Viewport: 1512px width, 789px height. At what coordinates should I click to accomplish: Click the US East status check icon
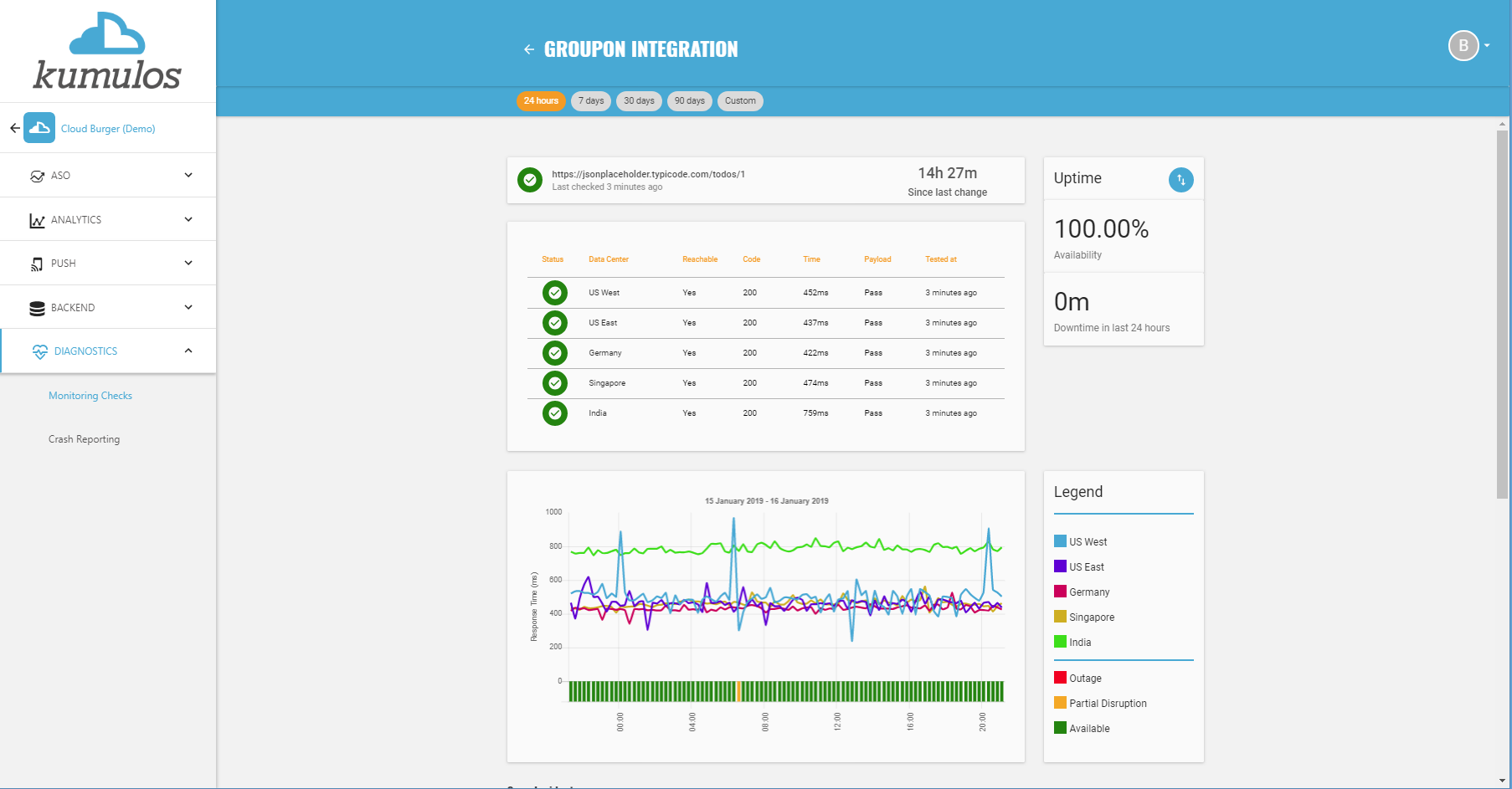click(555, 323)
